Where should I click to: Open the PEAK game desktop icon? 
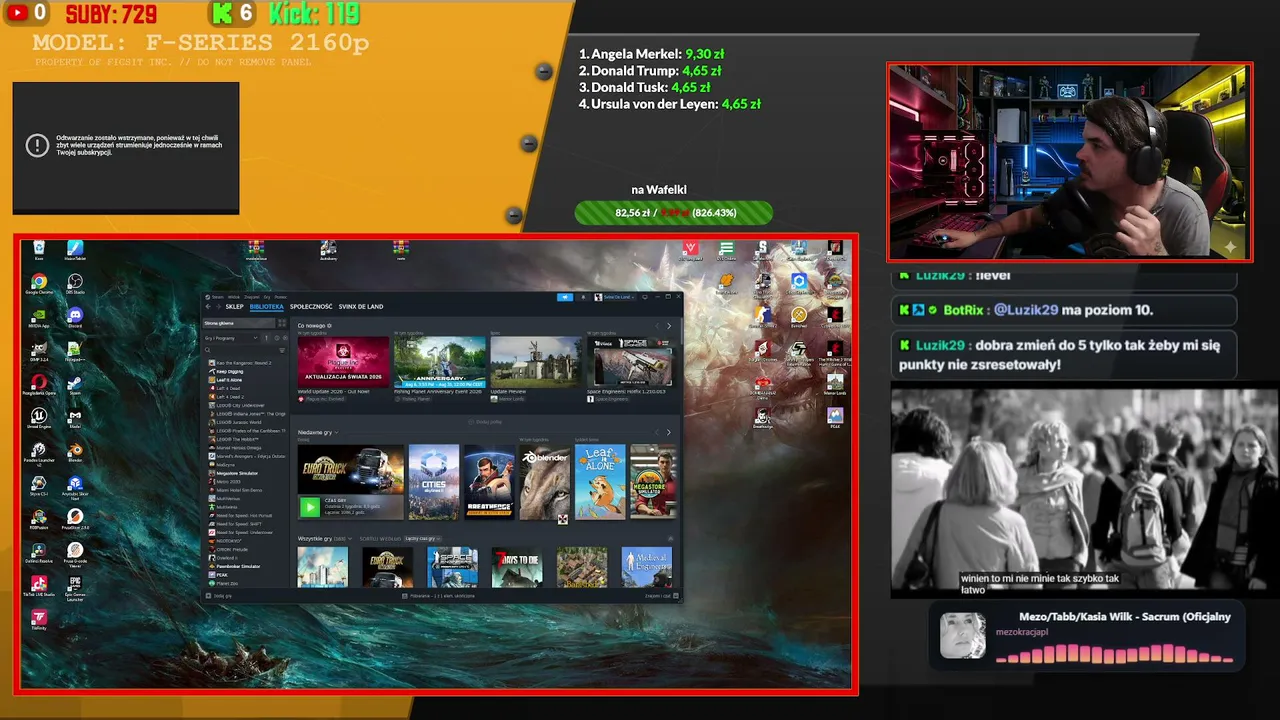835,417
